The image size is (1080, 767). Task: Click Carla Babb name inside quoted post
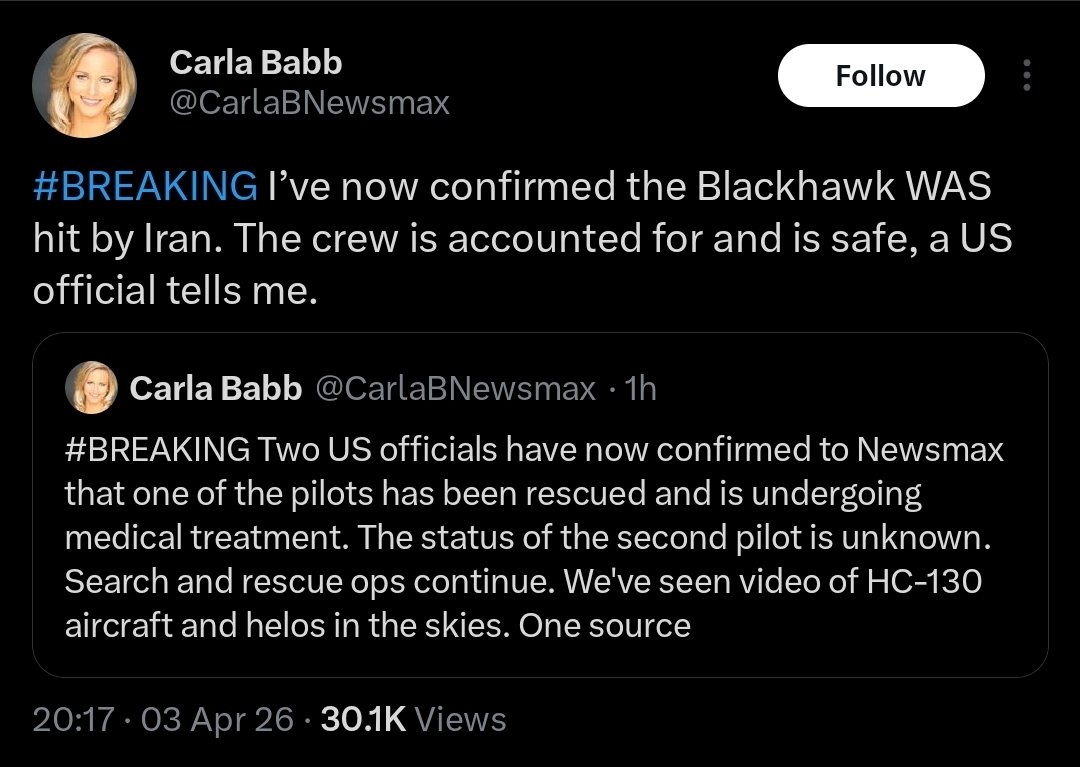(x=216, y=388)
